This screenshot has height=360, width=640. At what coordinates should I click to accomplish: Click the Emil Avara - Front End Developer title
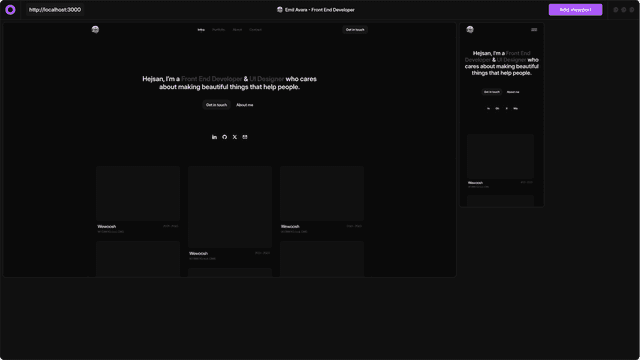click(x=320, y=10)
